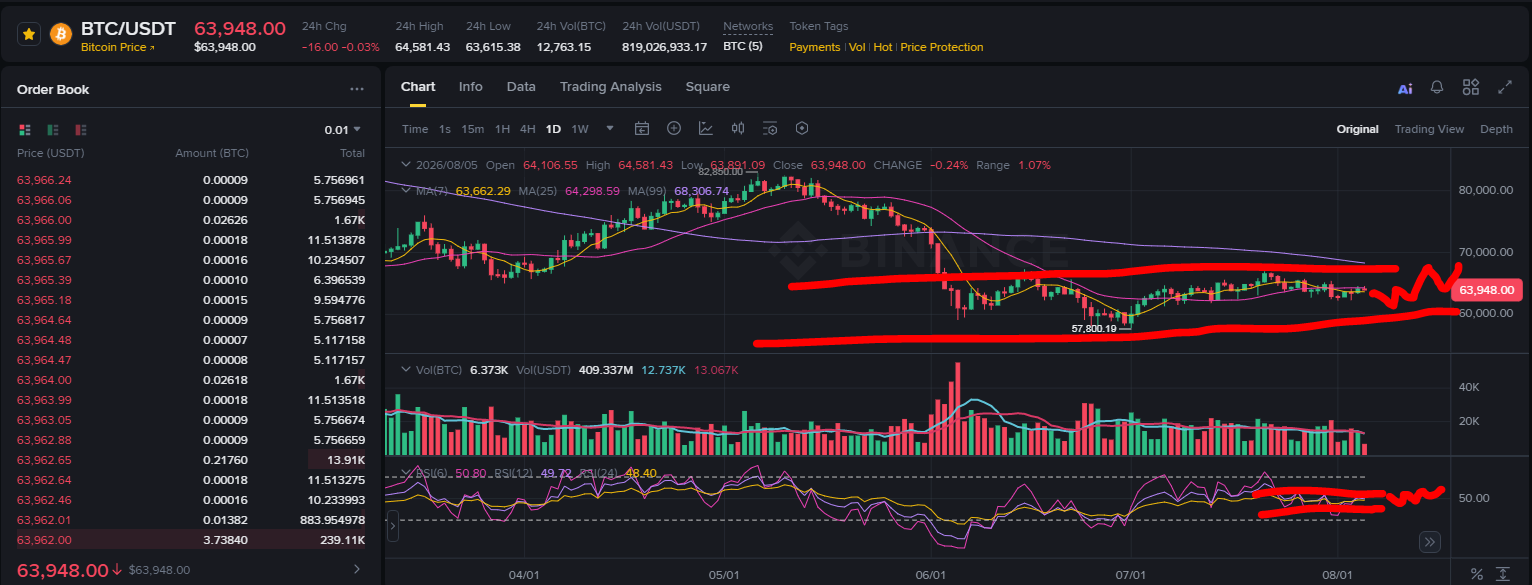Viewport: 1532px width, 585px height.
Task: Select the 4H chart interval
Action: (527, 129)
